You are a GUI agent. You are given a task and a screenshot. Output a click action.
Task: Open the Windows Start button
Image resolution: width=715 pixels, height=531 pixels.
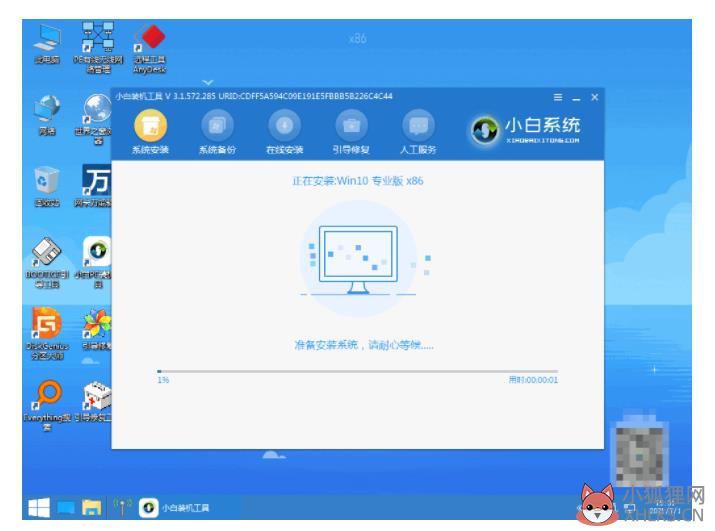coord(39,508)
